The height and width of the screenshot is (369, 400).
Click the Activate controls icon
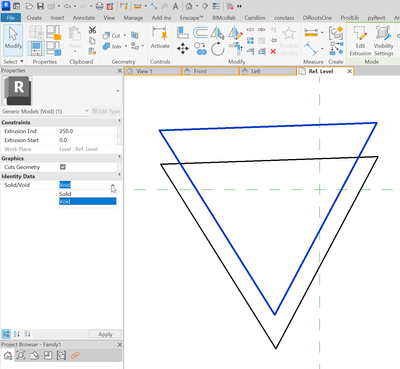tap(160, 37)
